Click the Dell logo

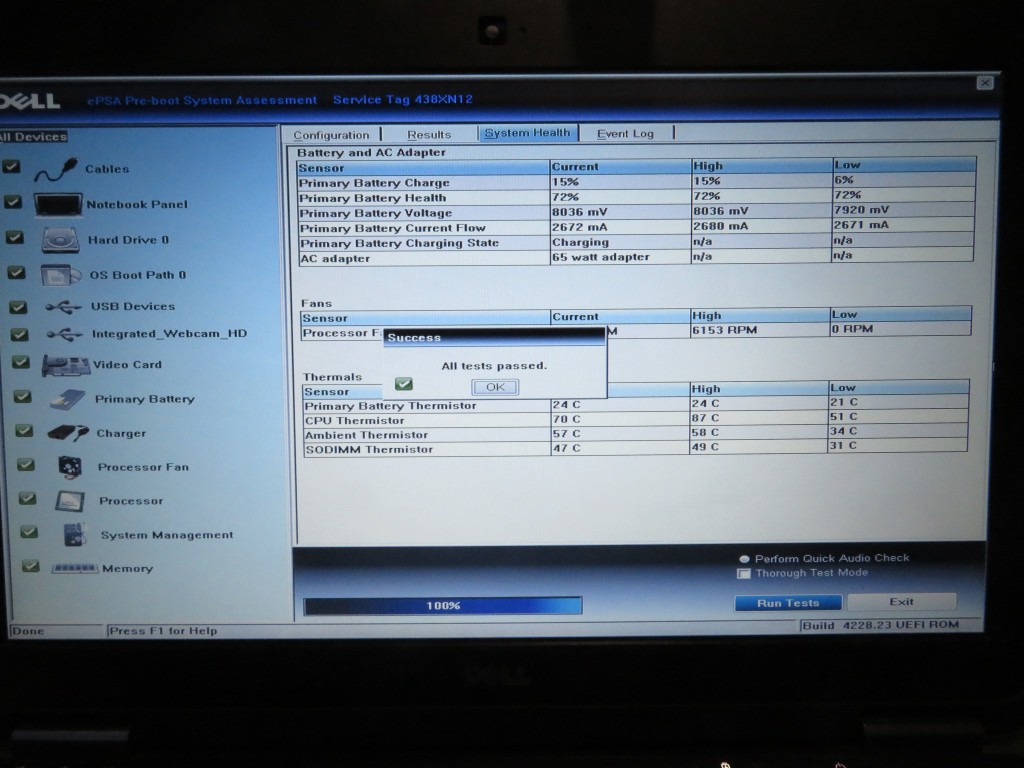click(x=29, y=101)
